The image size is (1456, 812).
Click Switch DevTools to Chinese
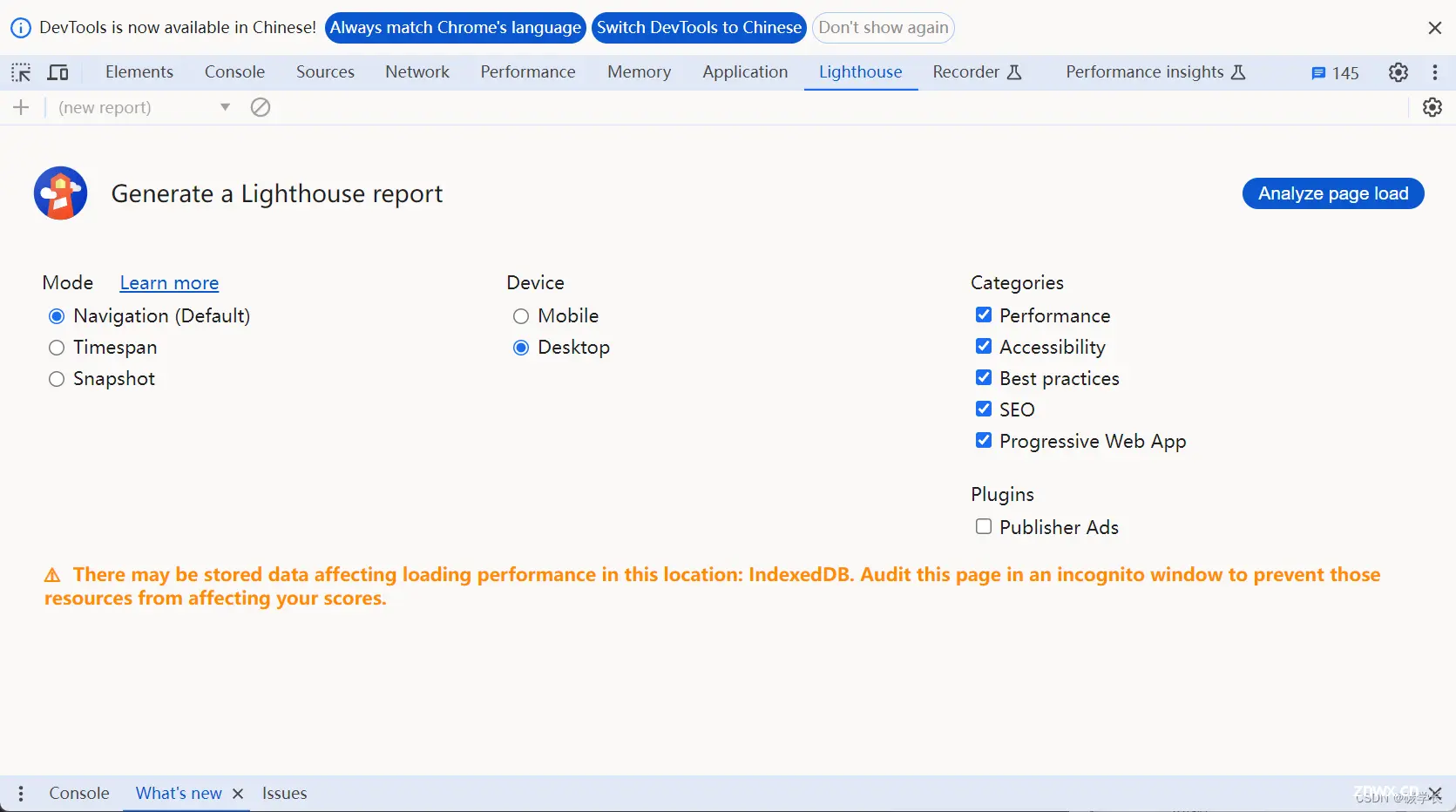click(x=699, y=28)
